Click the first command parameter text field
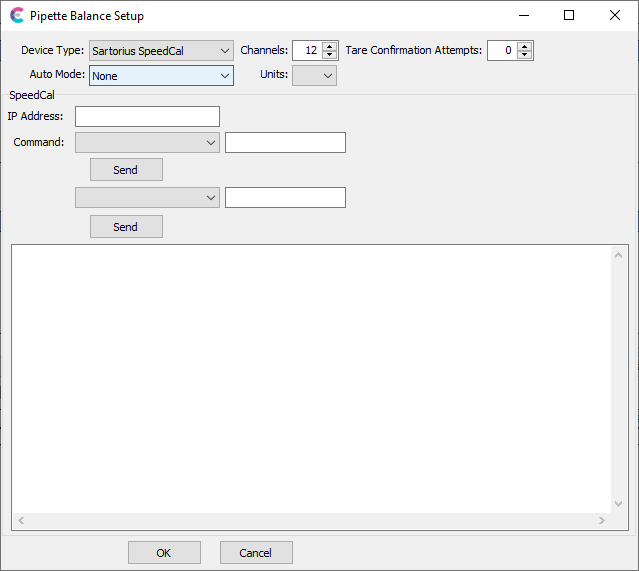 [x=285, y=143]
